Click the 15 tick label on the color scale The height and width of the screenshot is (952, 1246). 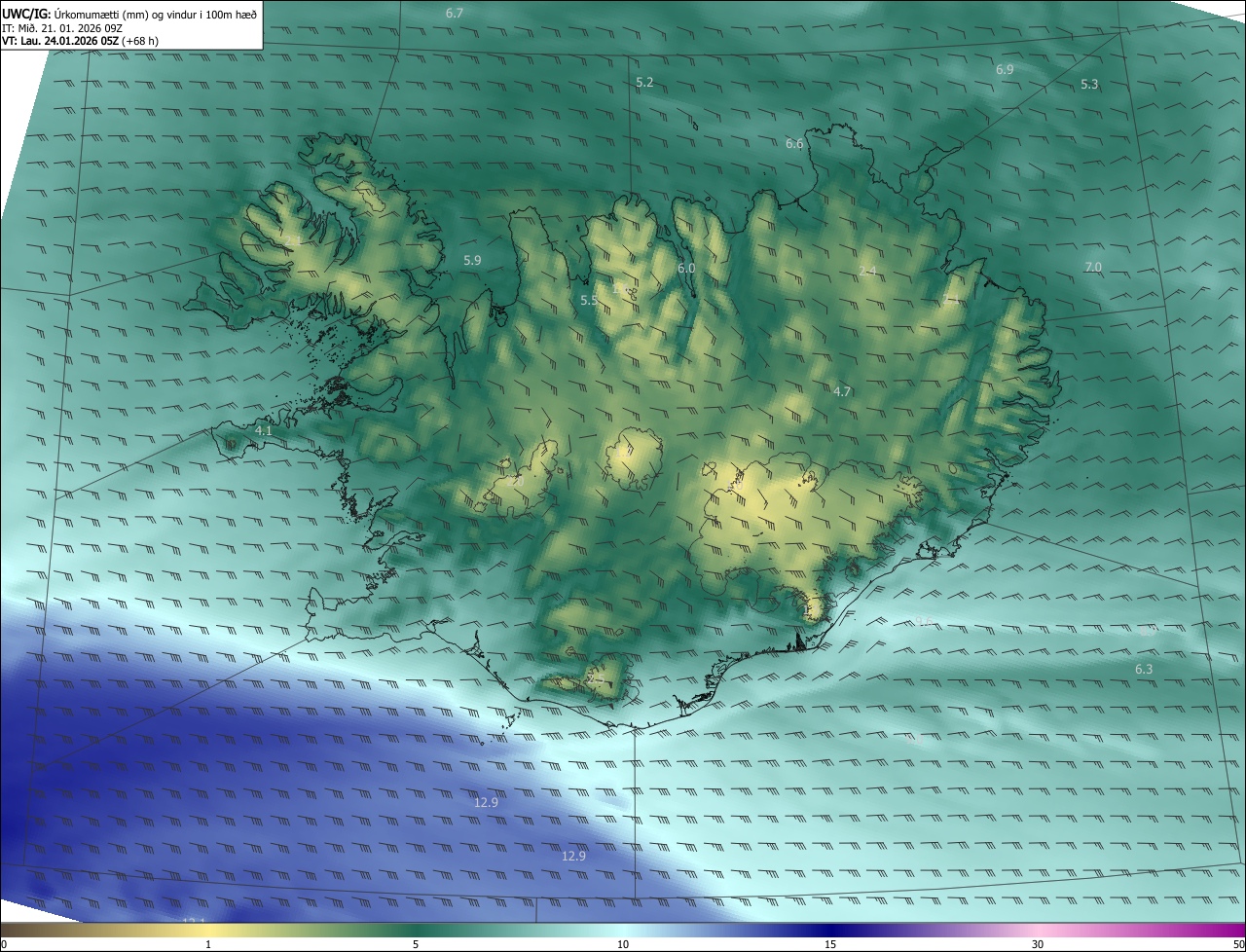tap(830, 944)
